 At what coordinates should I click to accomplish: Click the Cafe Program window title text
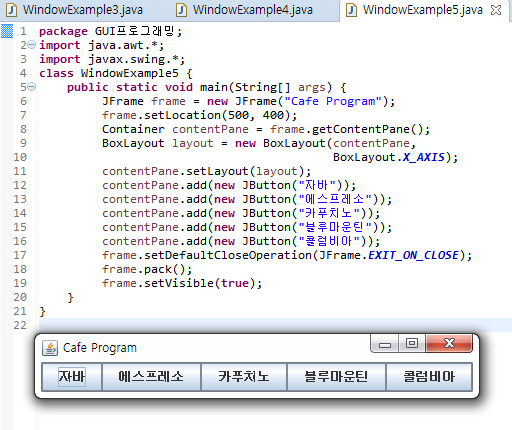tap(100, 348)
